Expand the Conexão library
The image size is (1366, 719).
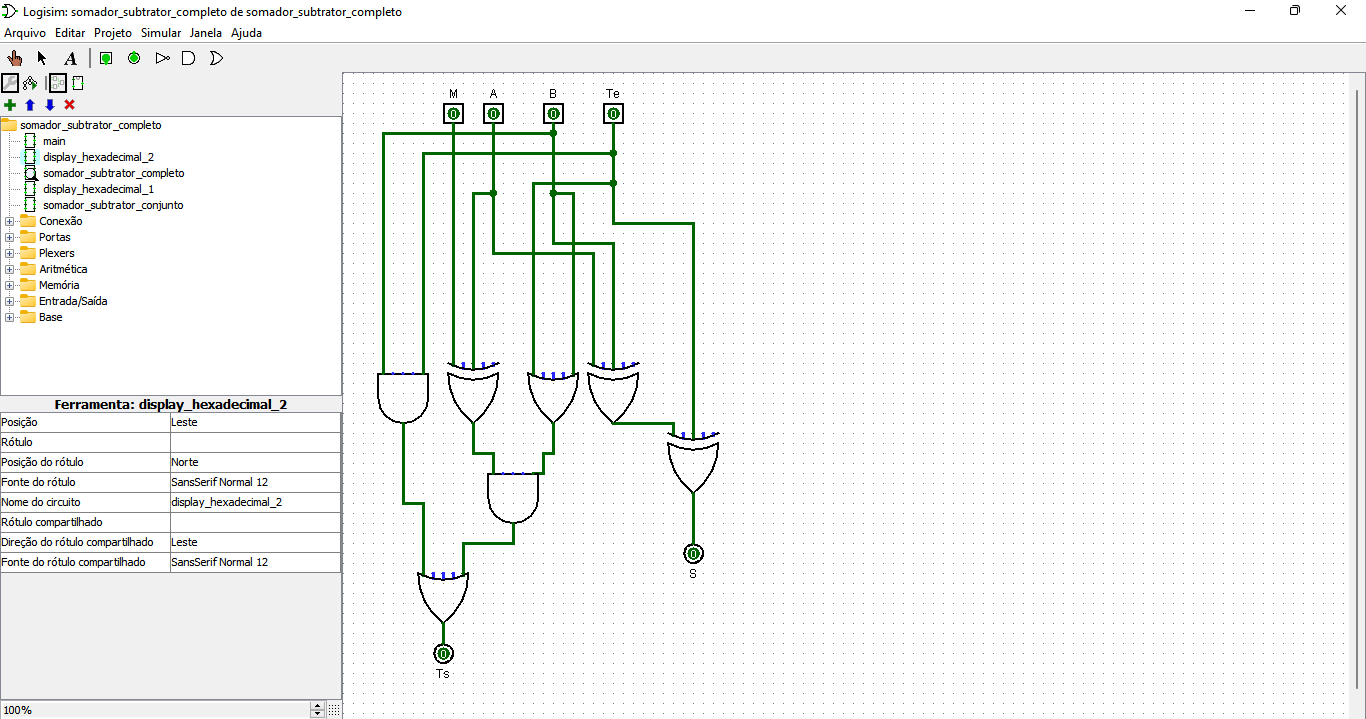point(10,221)
